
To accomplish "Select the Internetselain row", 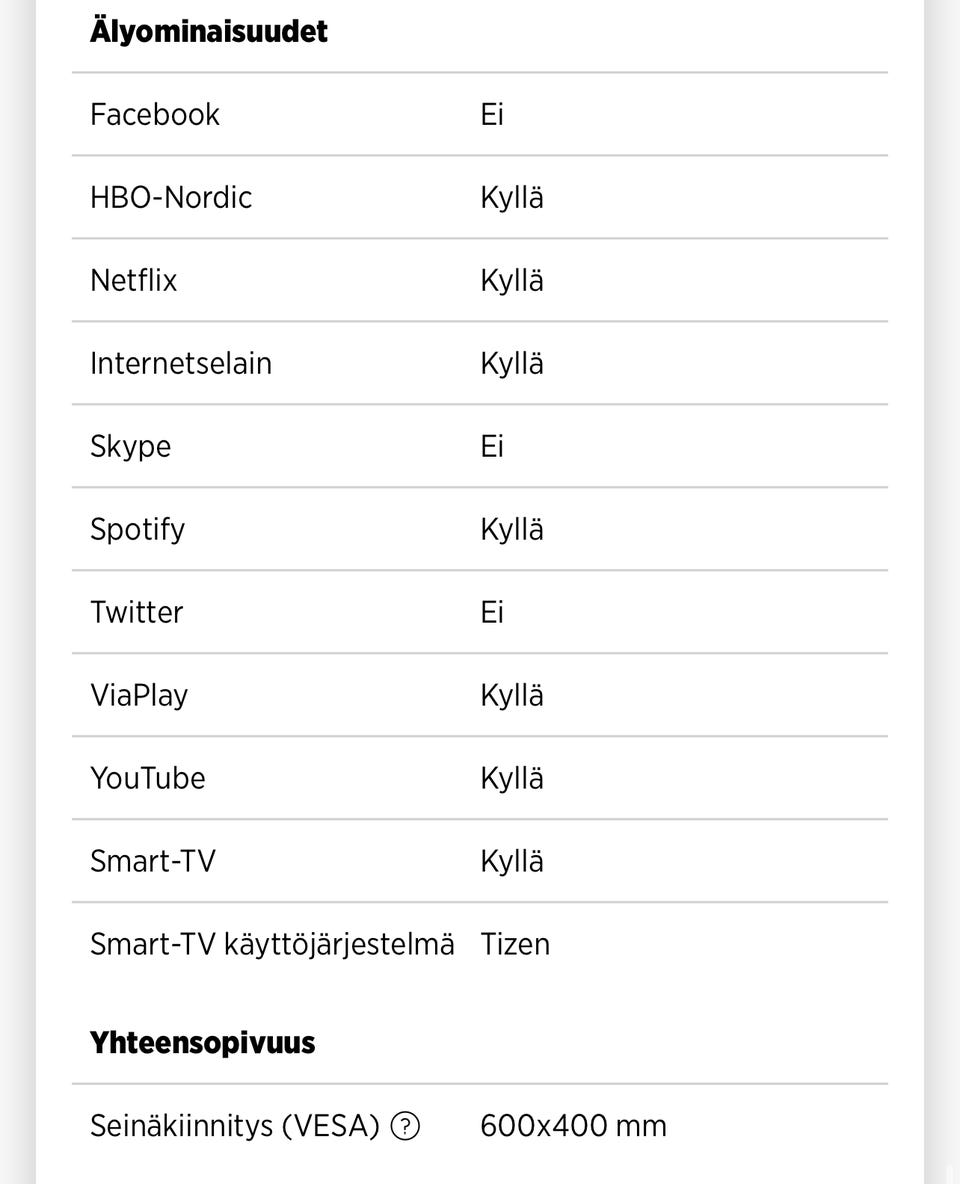I will point(181,363).
